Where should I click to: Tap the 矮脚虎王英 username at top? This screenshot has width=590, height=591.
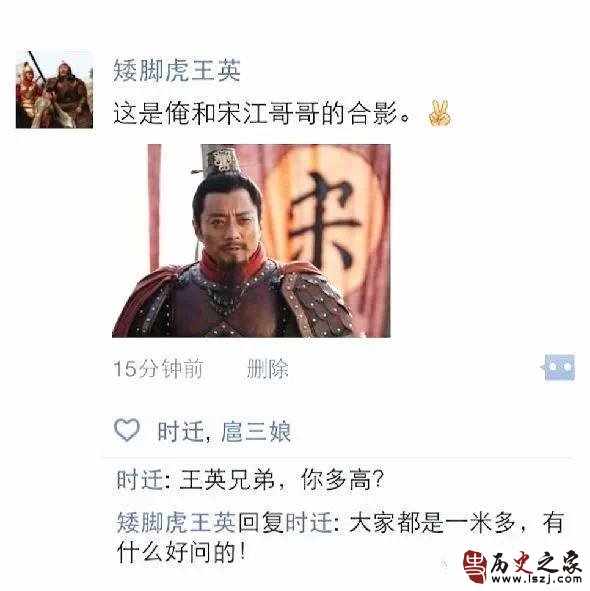(x=177, y=70)
